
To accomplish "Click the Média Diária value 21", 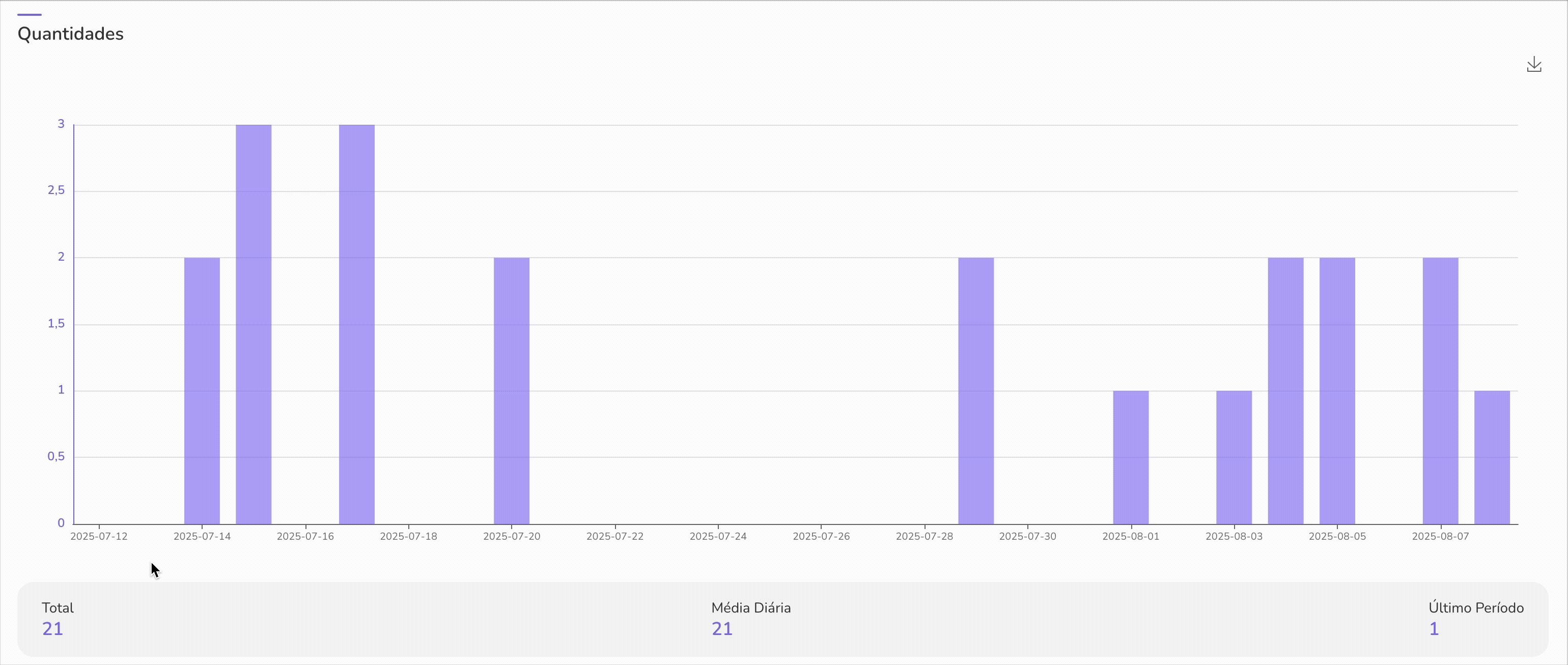I will [x=722, y=629].
